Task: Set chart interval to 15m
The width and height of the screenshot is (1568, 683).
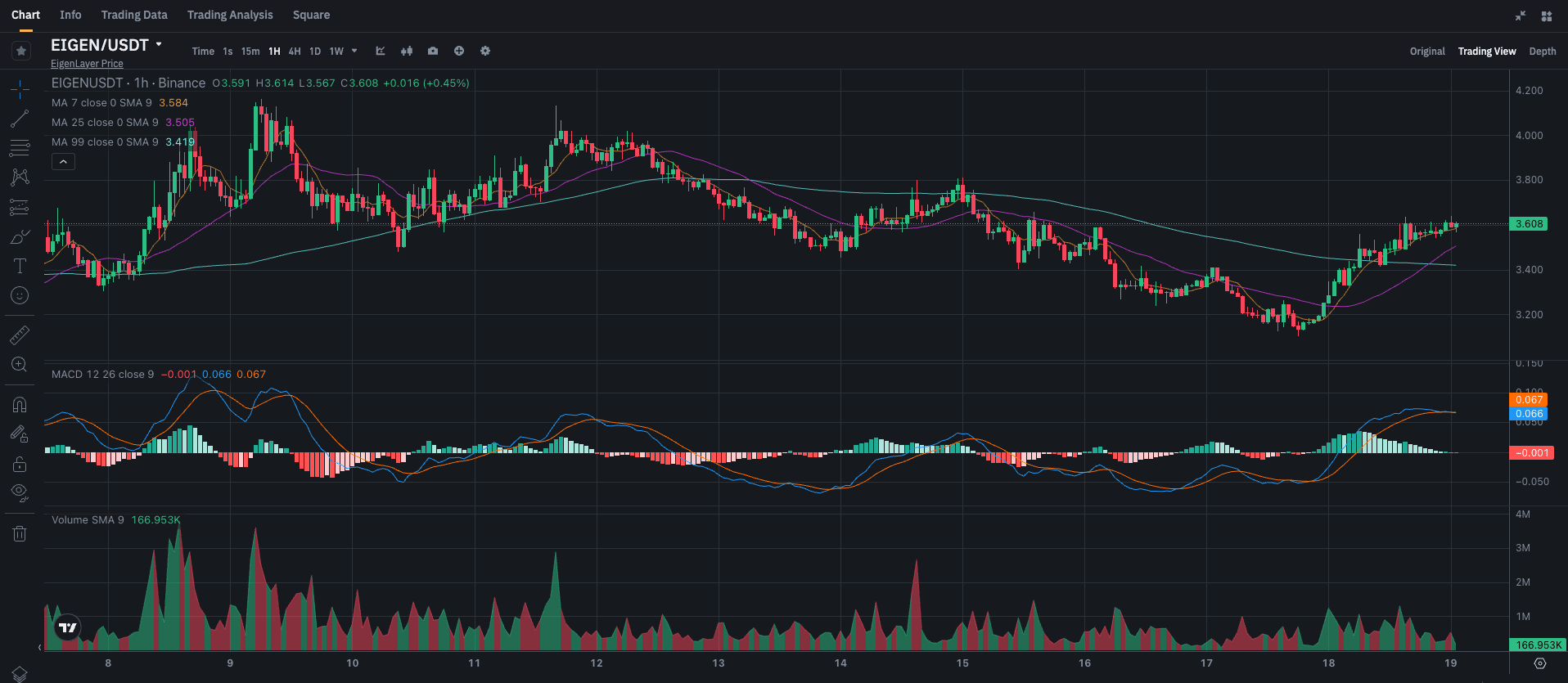Action: (250, 51)
